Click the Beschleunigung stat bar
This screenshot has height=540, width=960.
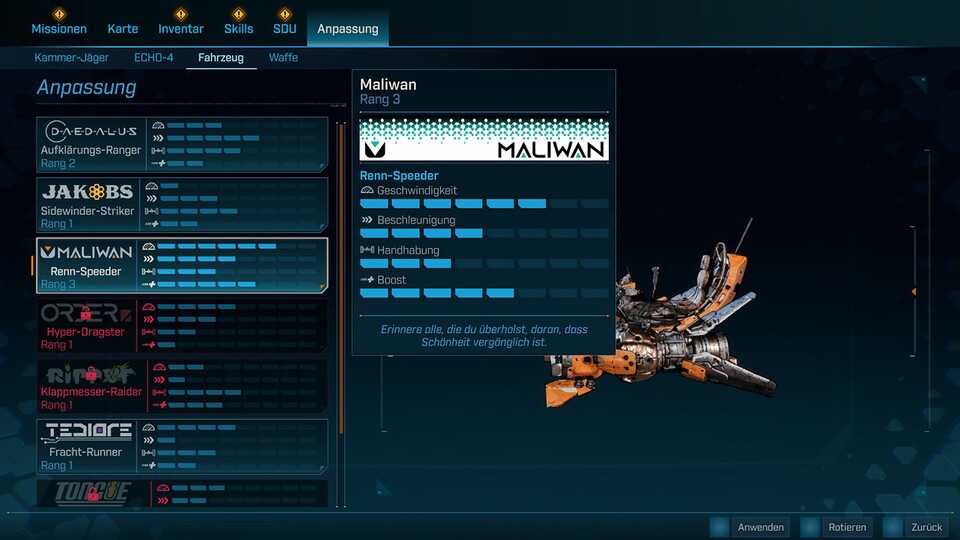click(484, 233)
